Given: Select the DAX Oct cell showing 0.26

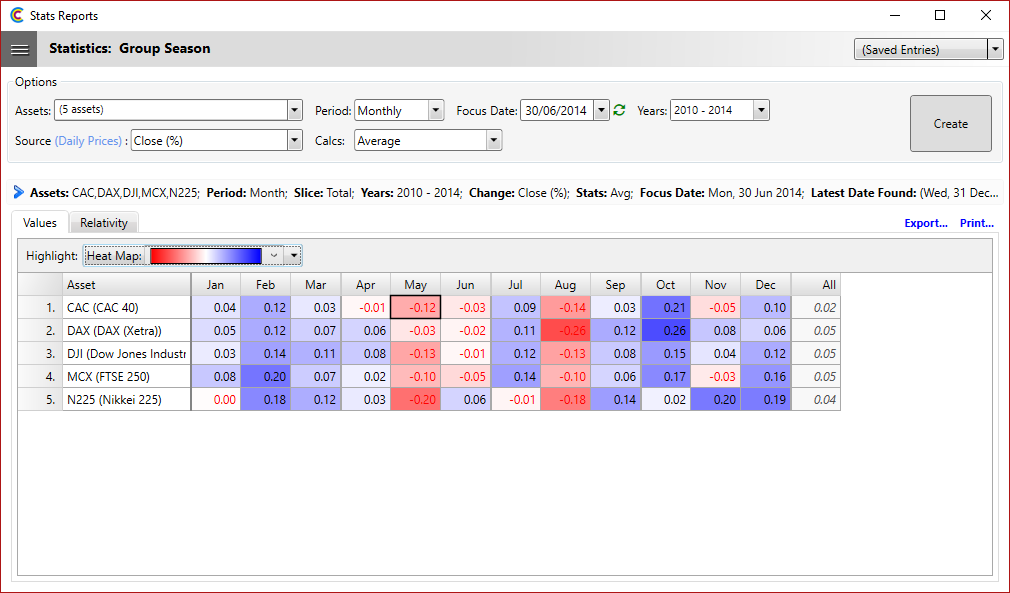Looking at the screenshot, I should tap(665, 330).
